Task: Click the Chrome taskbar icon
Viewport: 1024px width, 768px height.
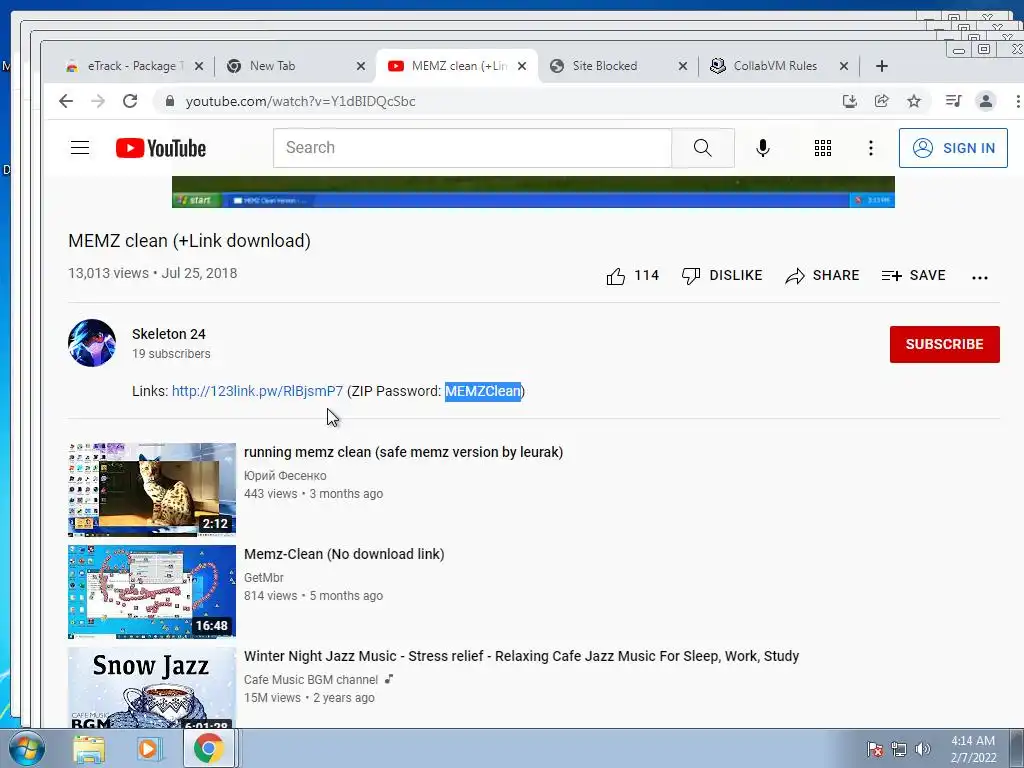Action: pyautogui.click(x=208, y=748)
